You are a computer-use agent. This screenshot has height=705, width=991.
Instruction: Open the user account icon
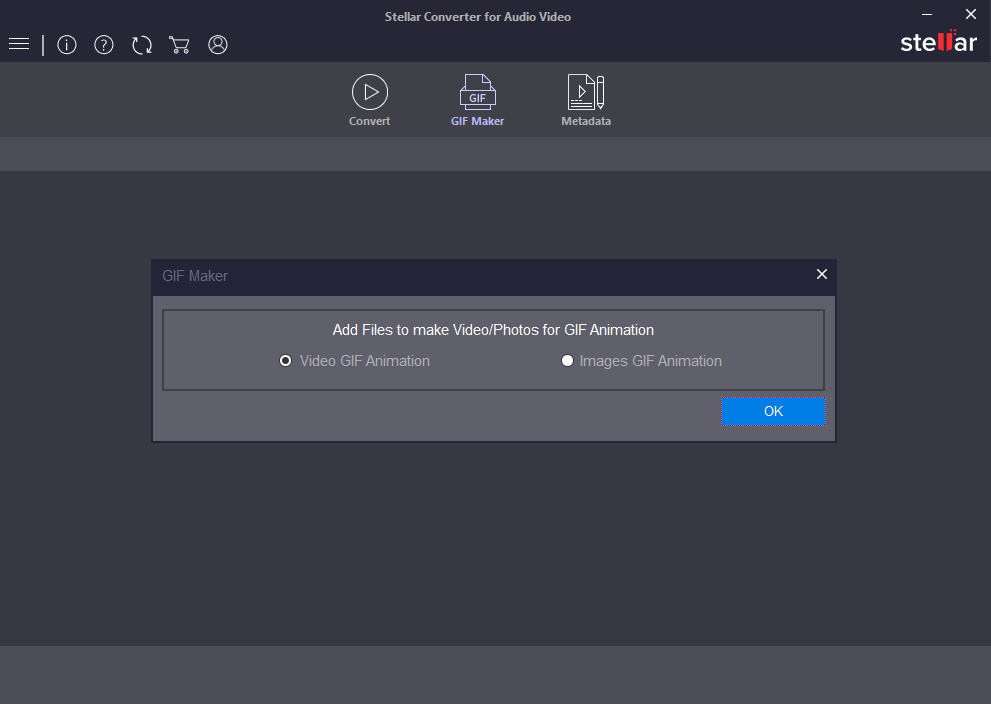(218, 45)
